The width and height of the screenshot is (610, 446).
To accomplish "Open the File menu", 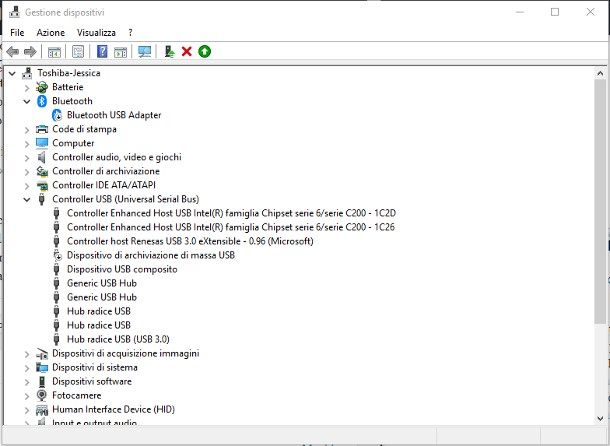I will pyautogui.click(x=17, y=33).
